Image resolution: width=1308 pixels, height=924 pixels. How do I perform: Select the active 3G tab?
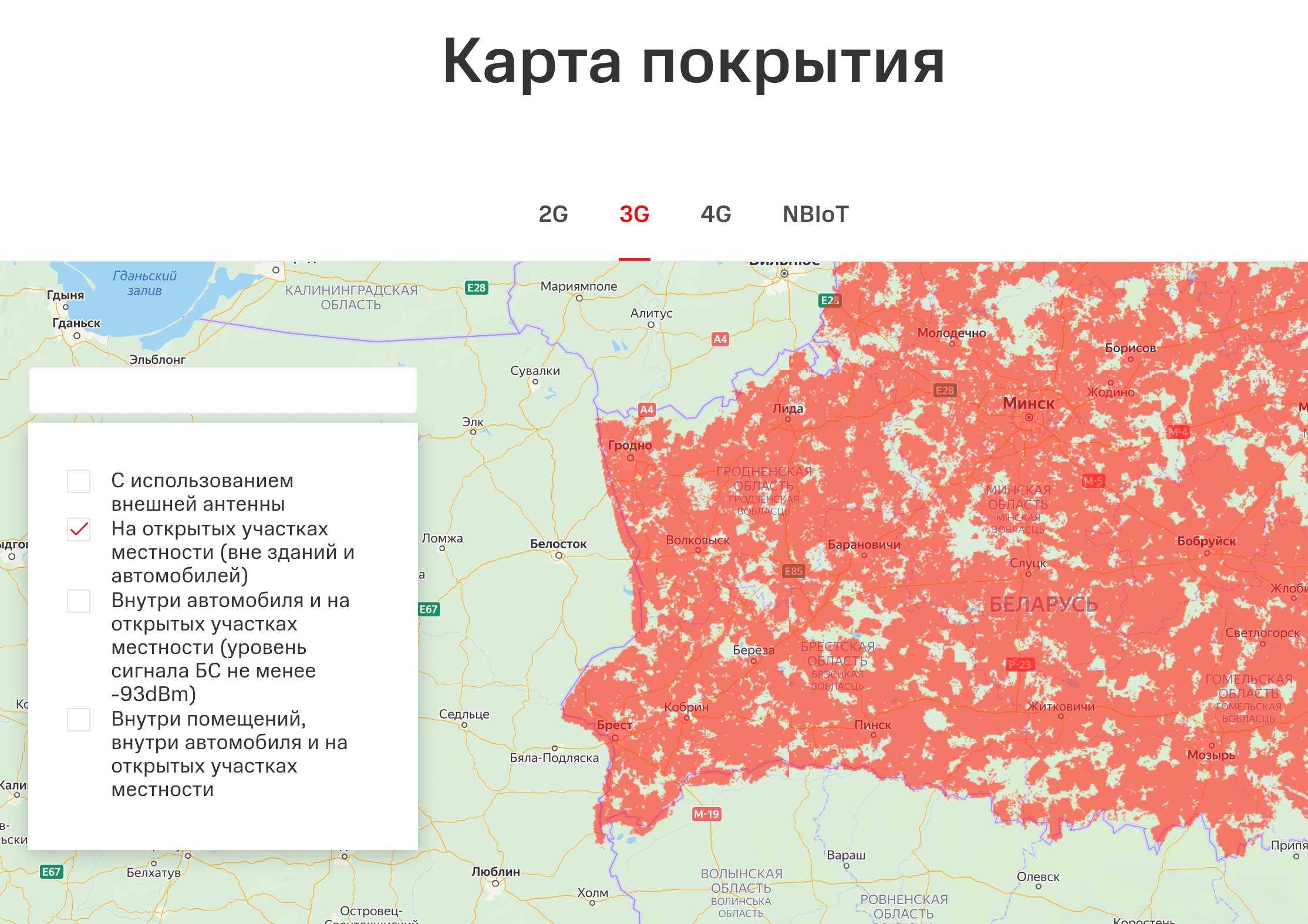pos(634,214)
